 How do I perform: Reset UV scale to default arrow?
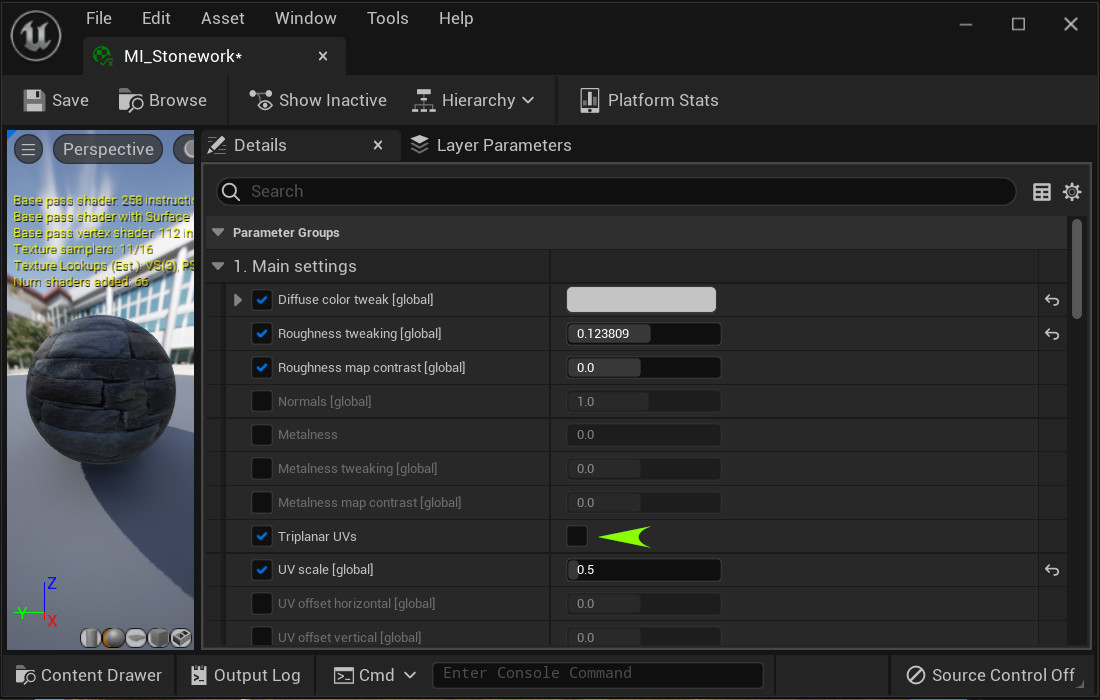(x=1052, y=570)
